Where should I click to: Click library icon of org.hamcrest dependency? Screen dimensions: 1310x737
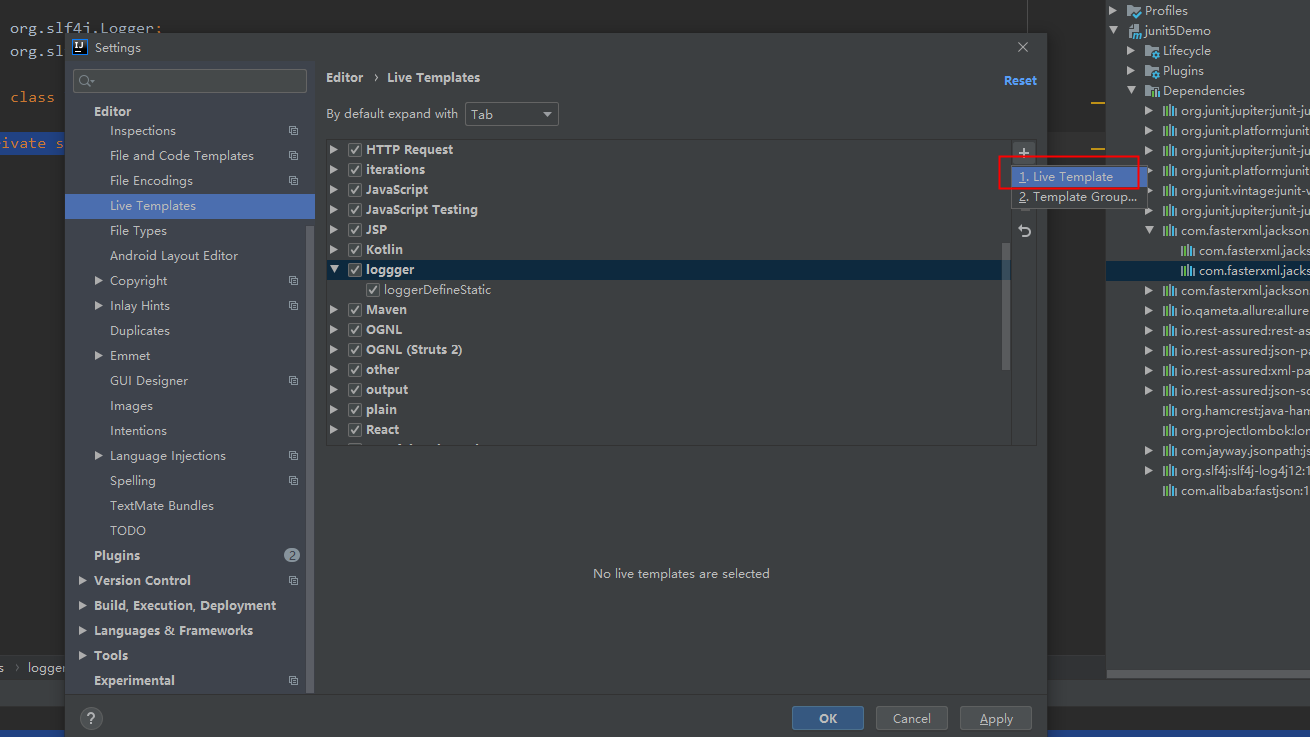click(1170, 411)
